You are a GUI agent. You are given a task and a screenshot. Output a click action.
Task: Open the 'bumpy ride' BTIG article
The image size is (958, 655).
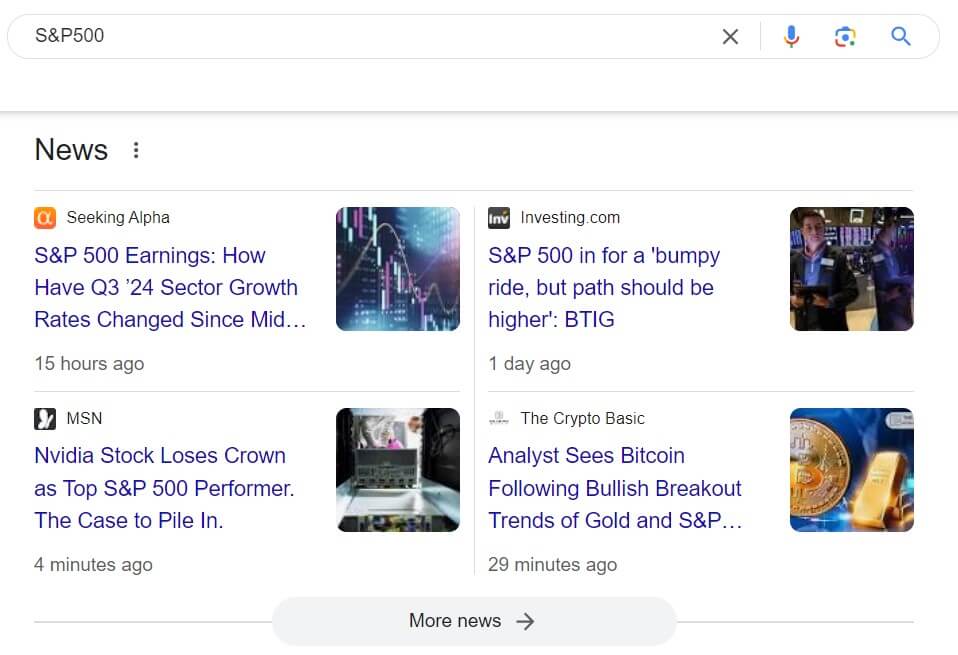click(x=603, y=288)
